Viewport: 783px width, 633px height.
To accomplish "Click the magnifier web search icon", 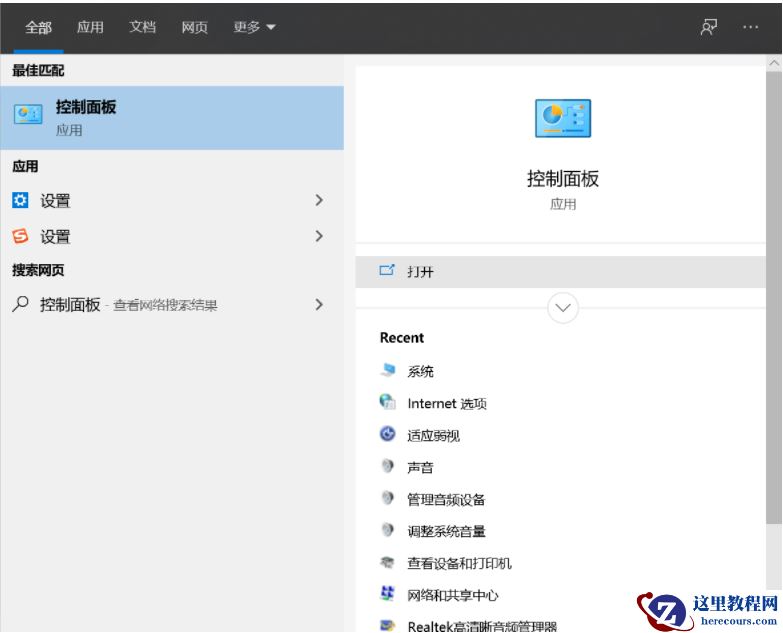I will pos(20,304).
